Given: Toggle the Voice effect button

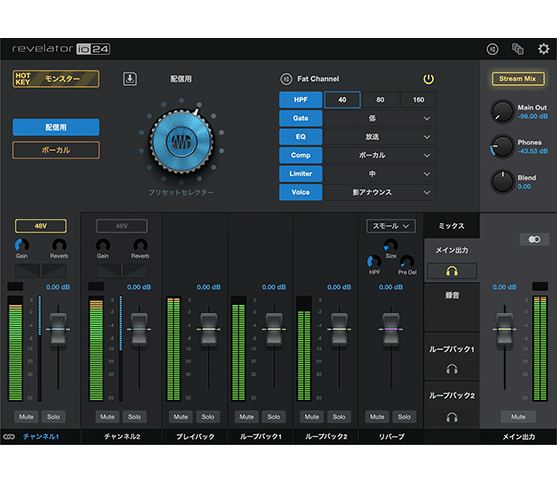Looking at the screenshot, I should coord(301,192).
